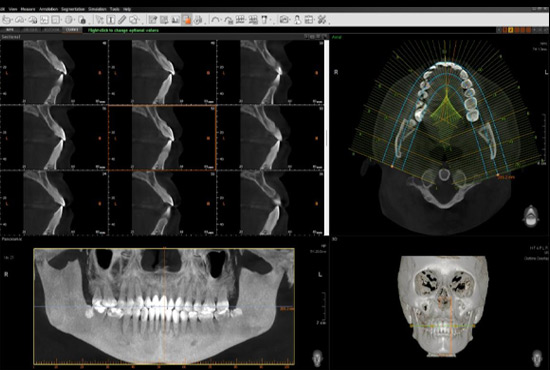Click the padlock lock icon in toolbar

(x=82, y=20)
